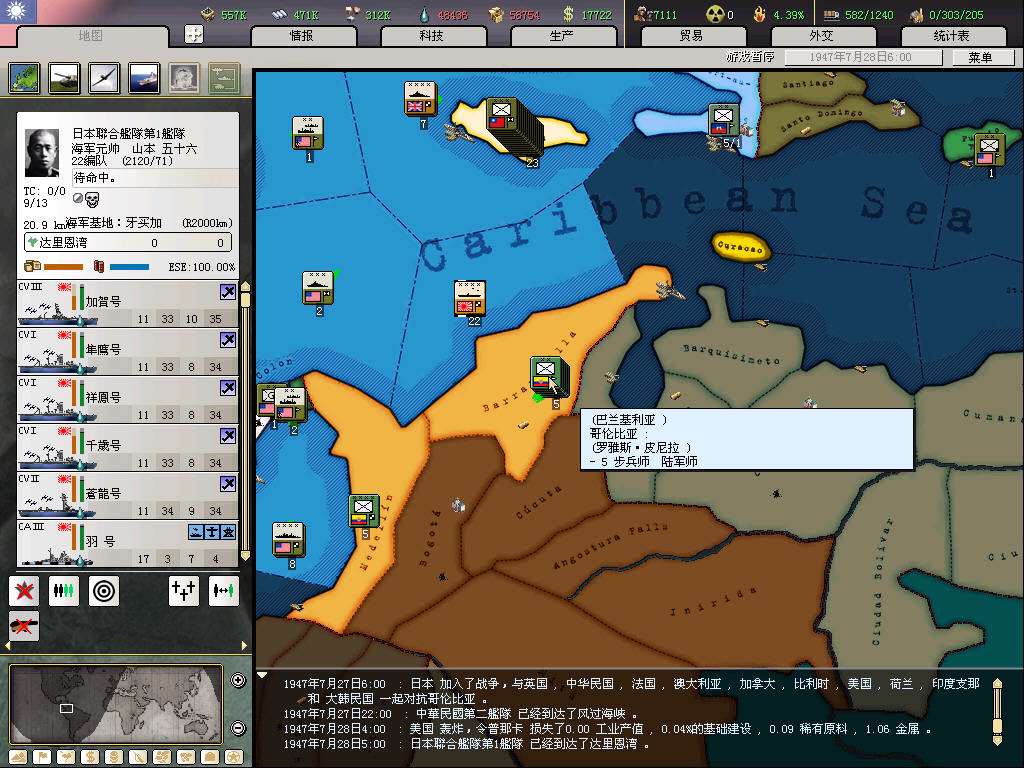
Task: Zoom out the minimap with minus
Action: click(x=238, y=728)
